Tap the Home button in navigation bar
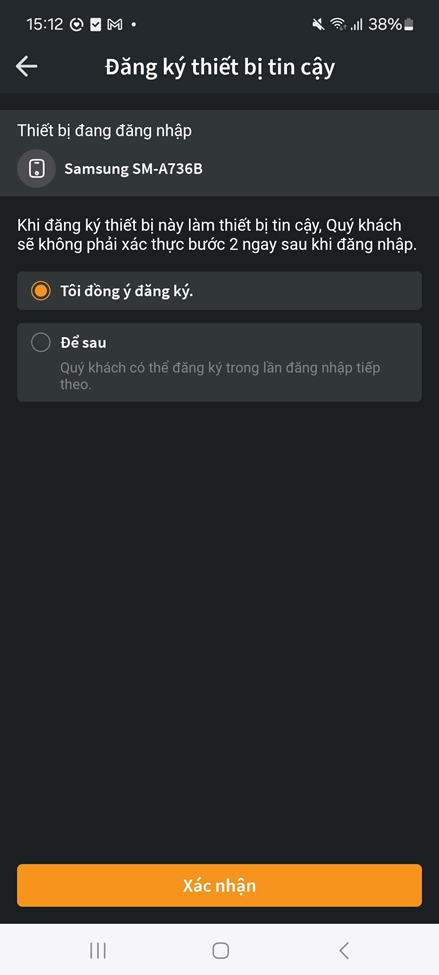The image size is (439, 975). (220, 950)
